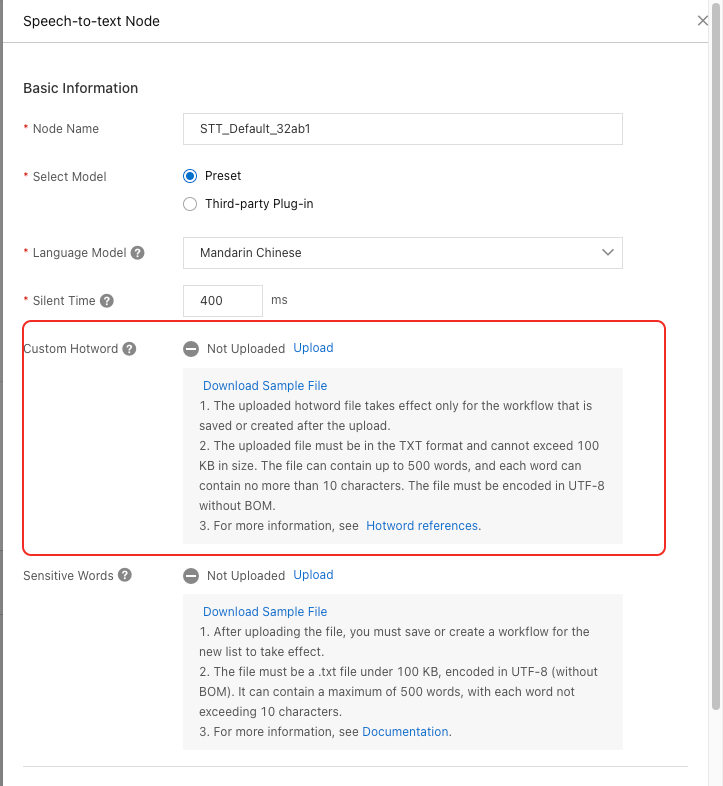Download the Custom Hotword sample file
Screen dimensions: 723x786
[x=265, y=386]
